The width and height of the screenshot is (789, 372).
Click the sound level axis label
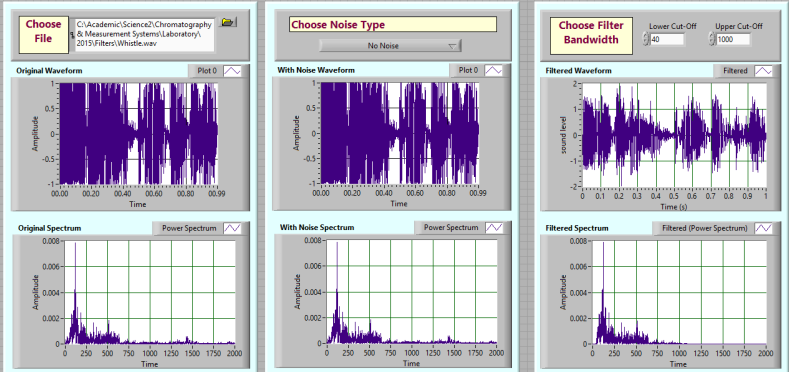pyautogui.click(x=563, y=136)
